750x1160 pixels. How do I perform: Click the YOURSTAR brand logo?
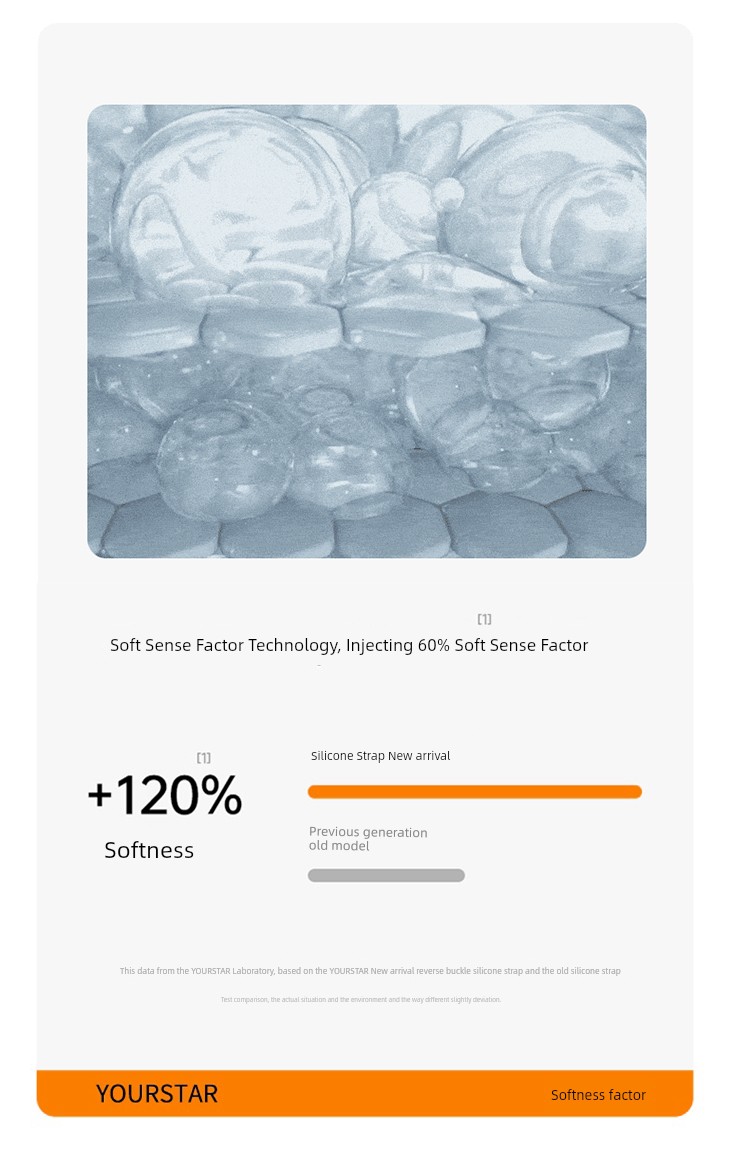157,1093
